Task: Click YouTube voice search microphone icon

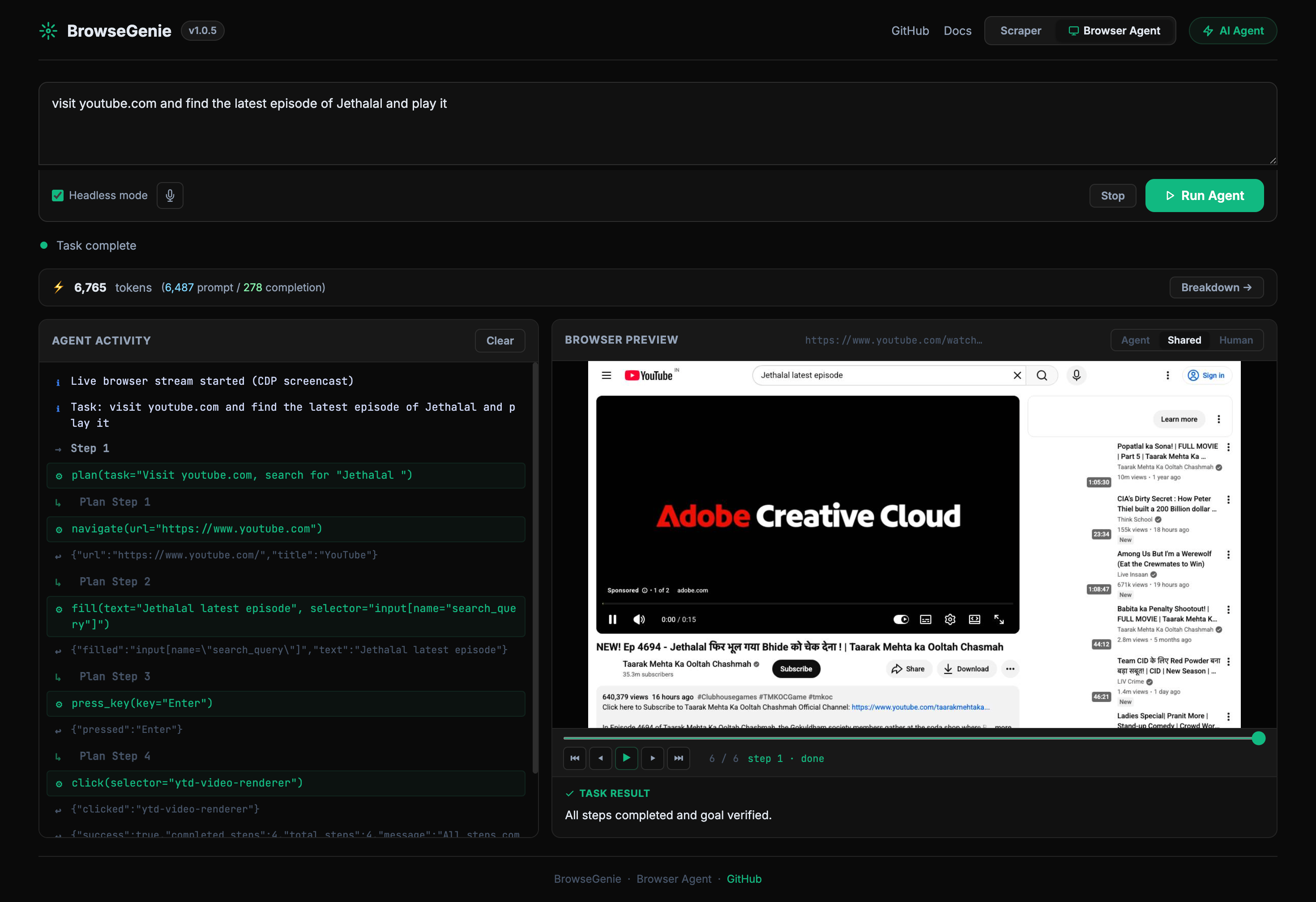Action: pyautogui.click(x=1077, y=375)
